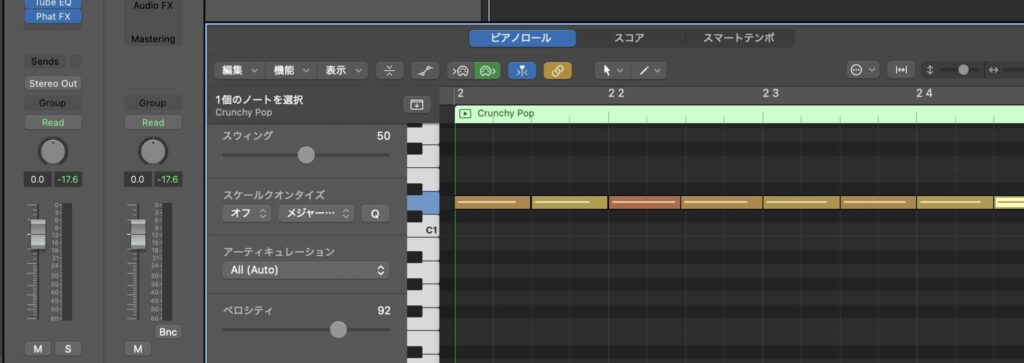Click the Audio FX label on right strip

click(x=153, y=6)
